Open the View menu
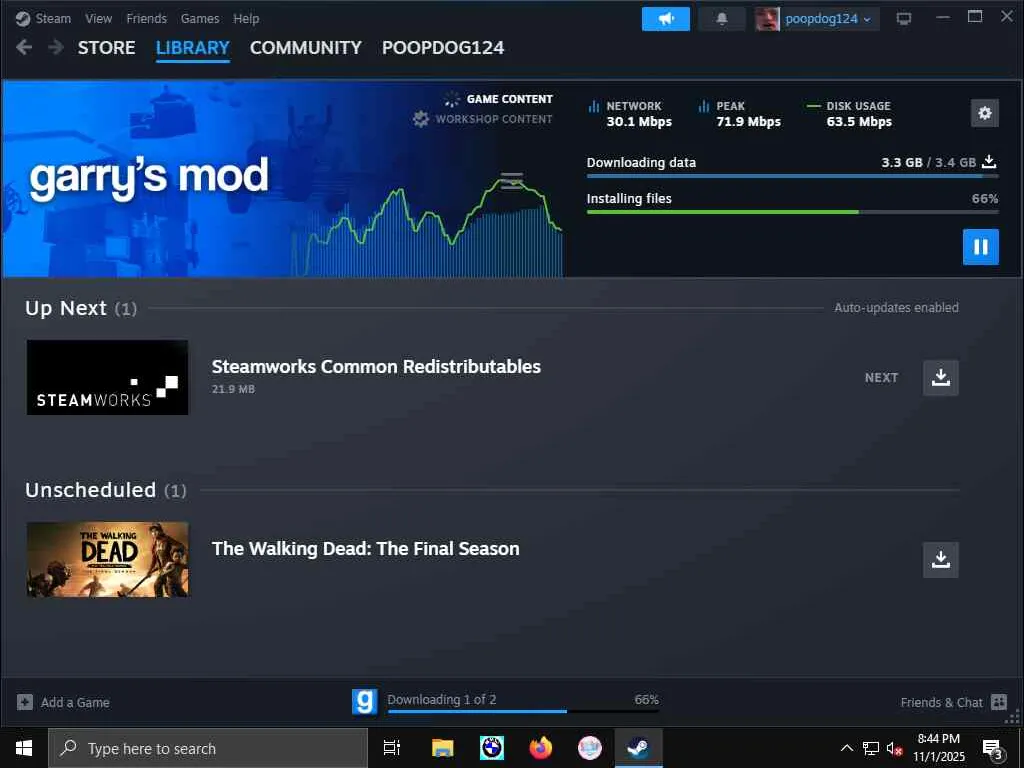The image size is (1024, 768). click(99, 19)
